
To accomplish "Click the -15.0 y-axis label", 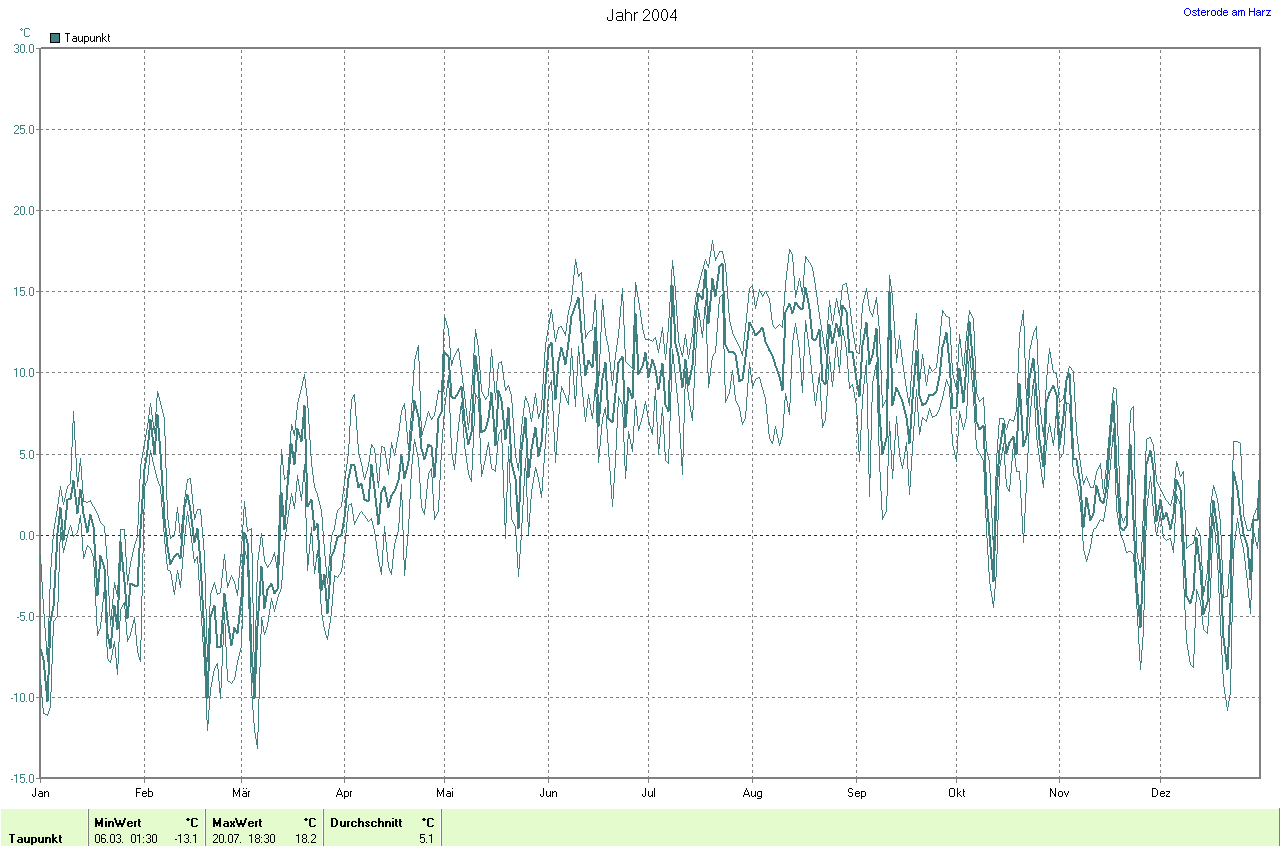I will coord(20,778).
